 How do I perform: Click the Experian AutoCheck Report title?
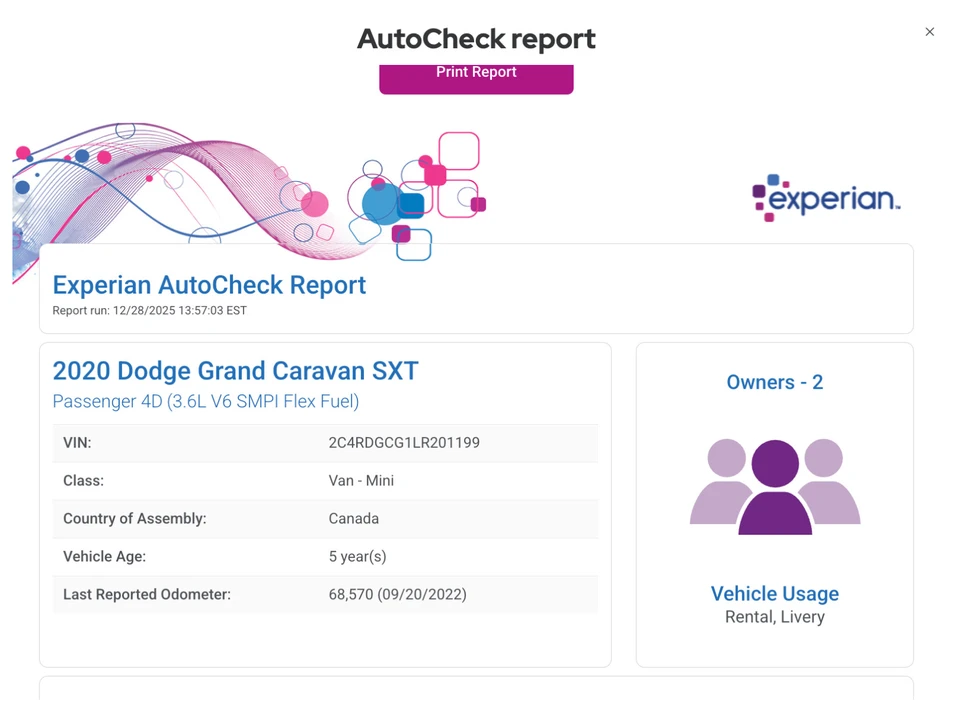coord(209,285)
